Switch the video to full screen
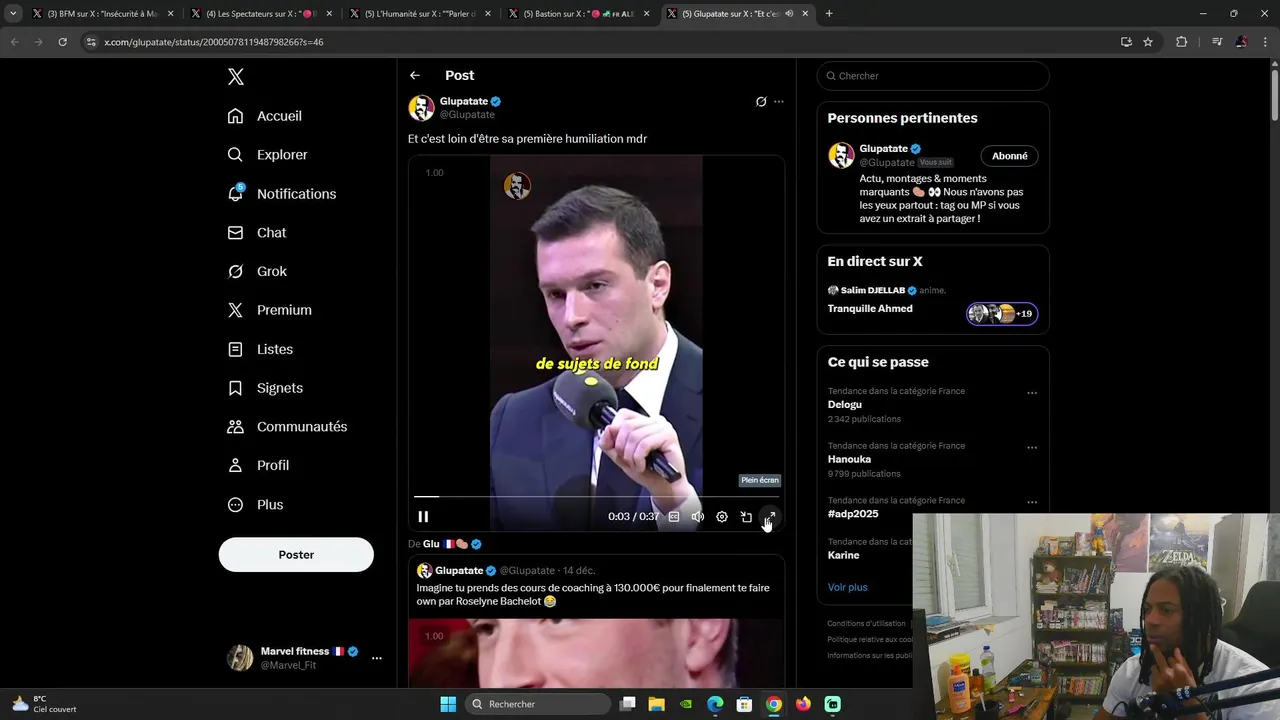This screenshot has width=1280, height=720. click(x=770, y=517)
